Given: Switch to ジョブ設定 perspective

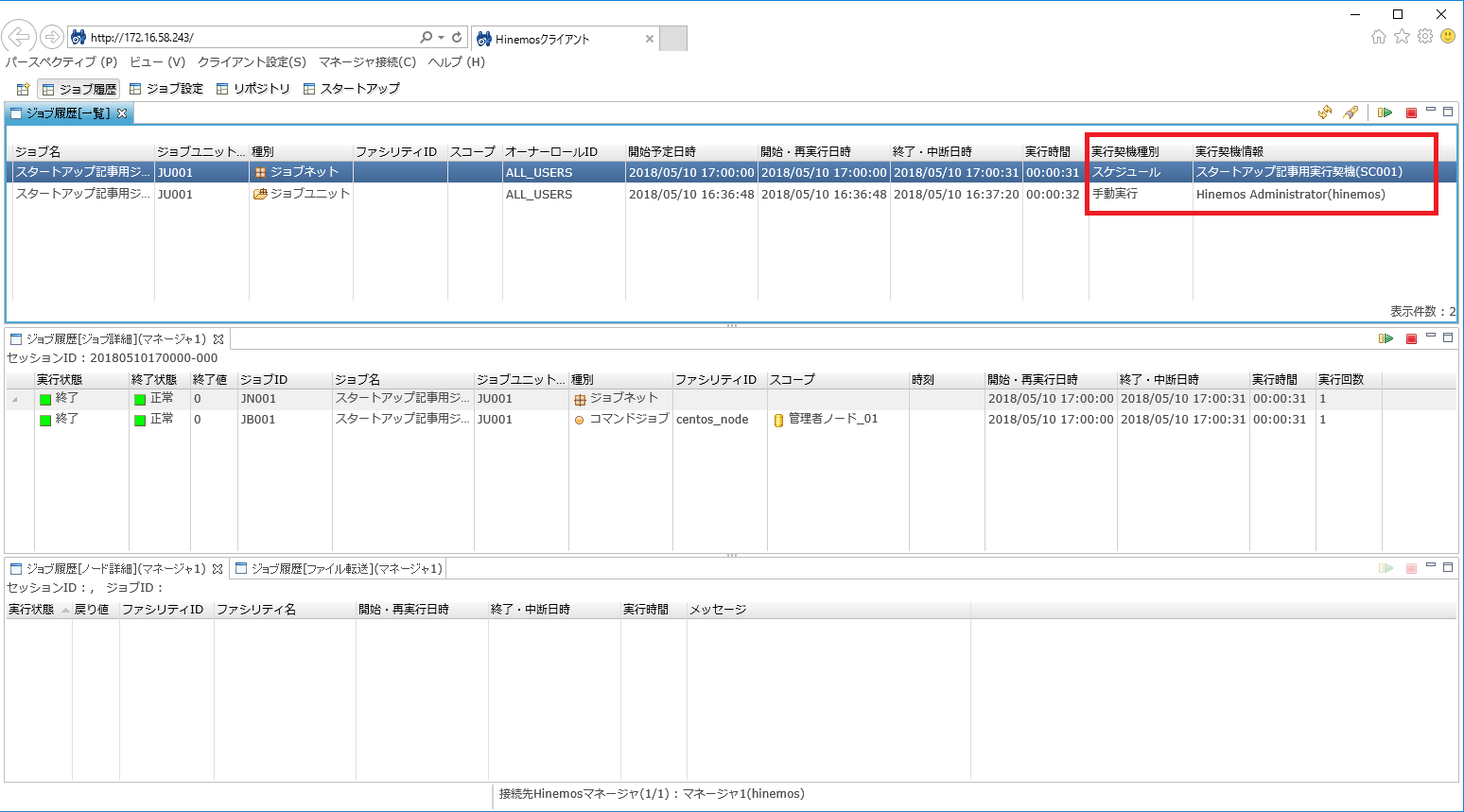Looking at the screenshot, I should click(166, 89).
